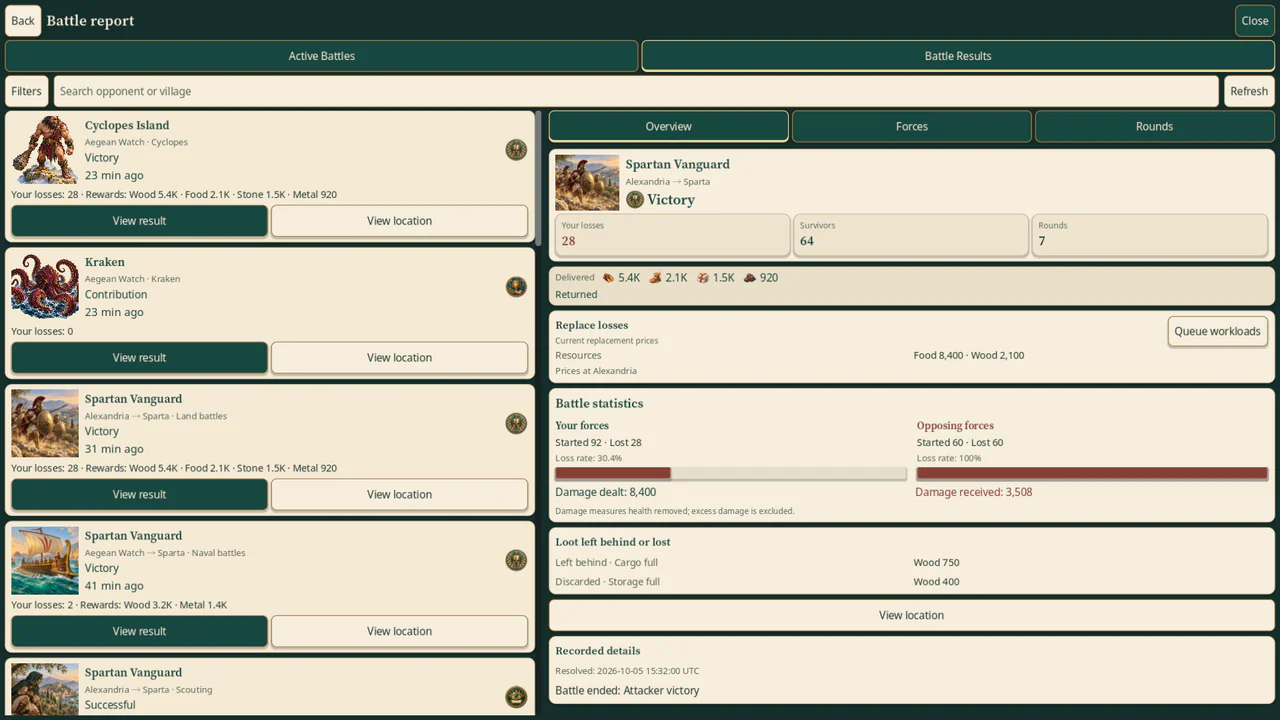Image resolution: width=1280 pixels, height=720 pixels.
Task: Open the Rounds tab
Action: 1154,126
